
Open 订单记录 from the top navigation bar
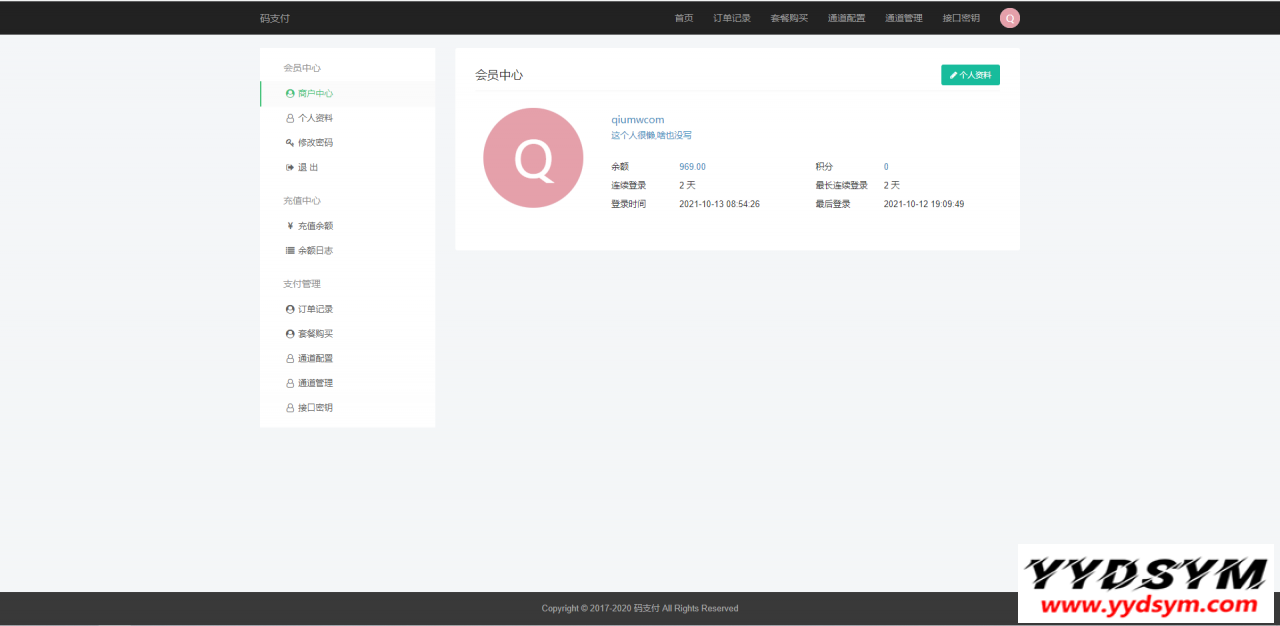732,18
